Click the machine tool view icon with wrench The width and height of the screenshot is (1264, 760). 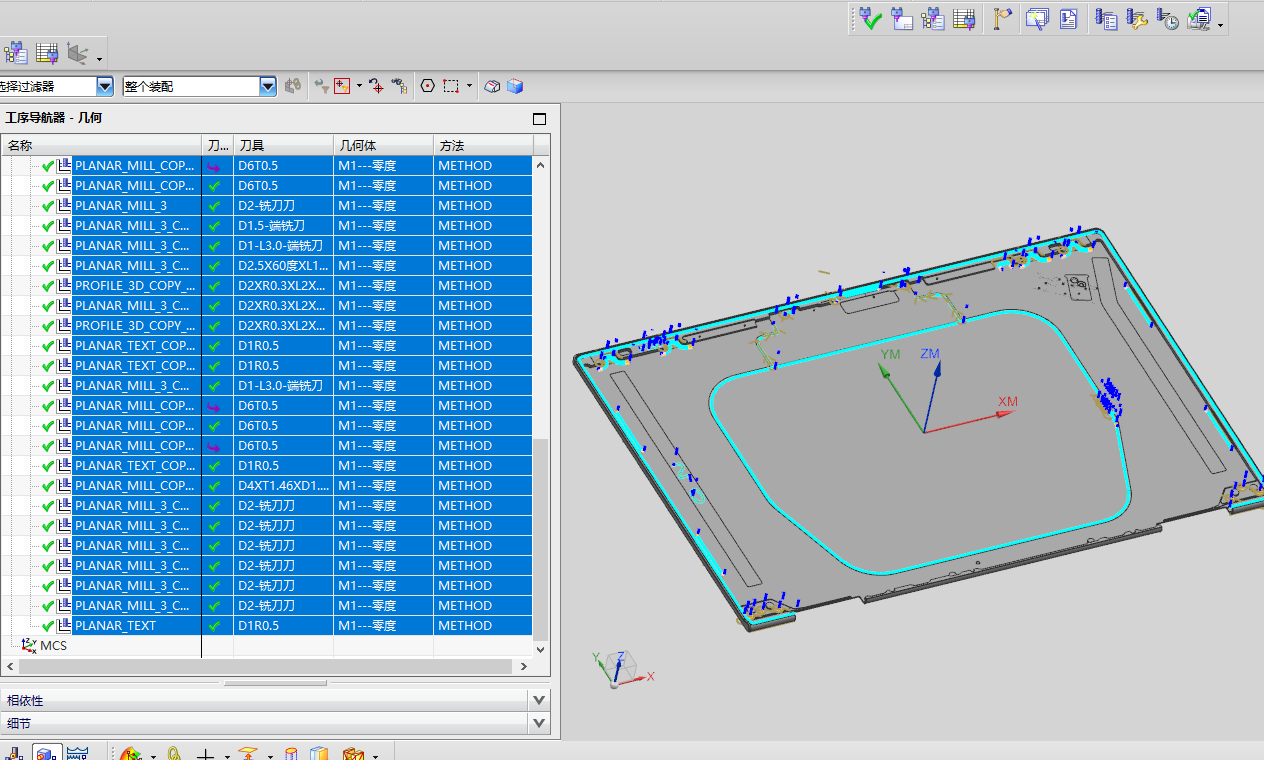coord(1136,19)
